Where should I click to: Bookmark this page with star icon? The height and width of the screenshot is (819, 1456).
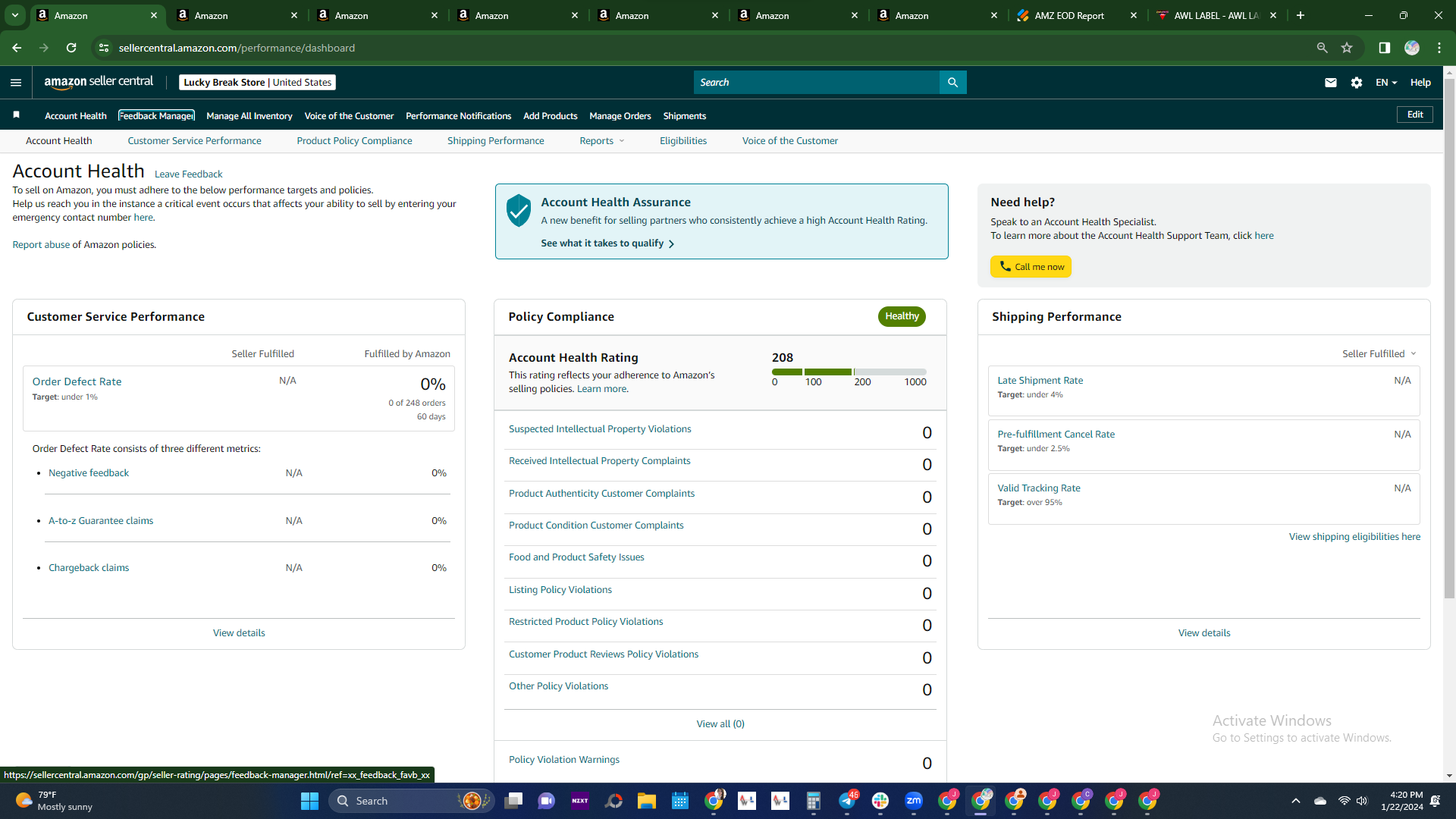coord(1347,48)
